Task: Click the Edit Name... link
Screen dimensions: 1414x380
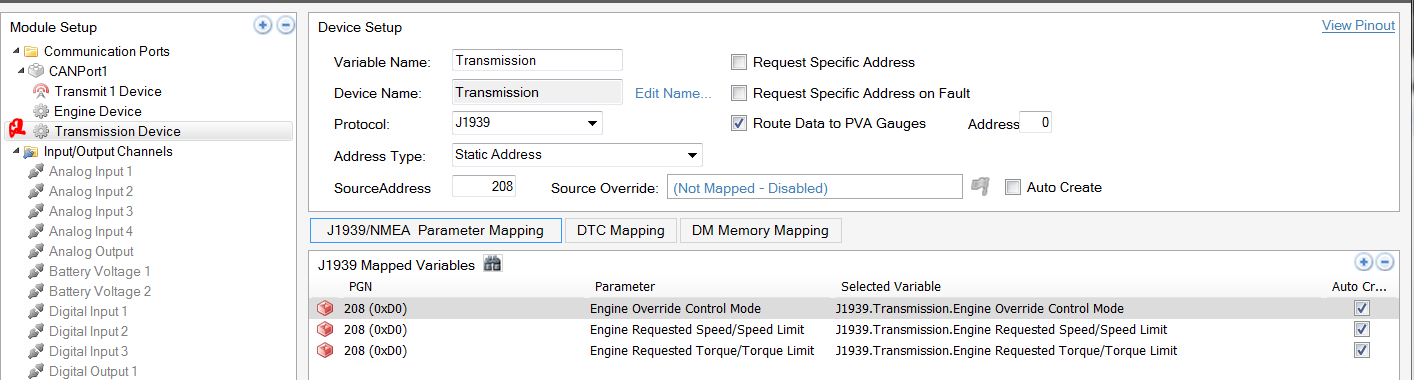Action: click(x=673, y=93)
